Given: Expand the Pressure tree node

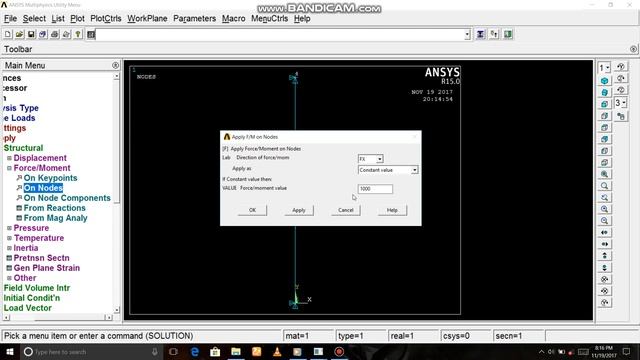Looking at the screenshot, I should point(9,228).
